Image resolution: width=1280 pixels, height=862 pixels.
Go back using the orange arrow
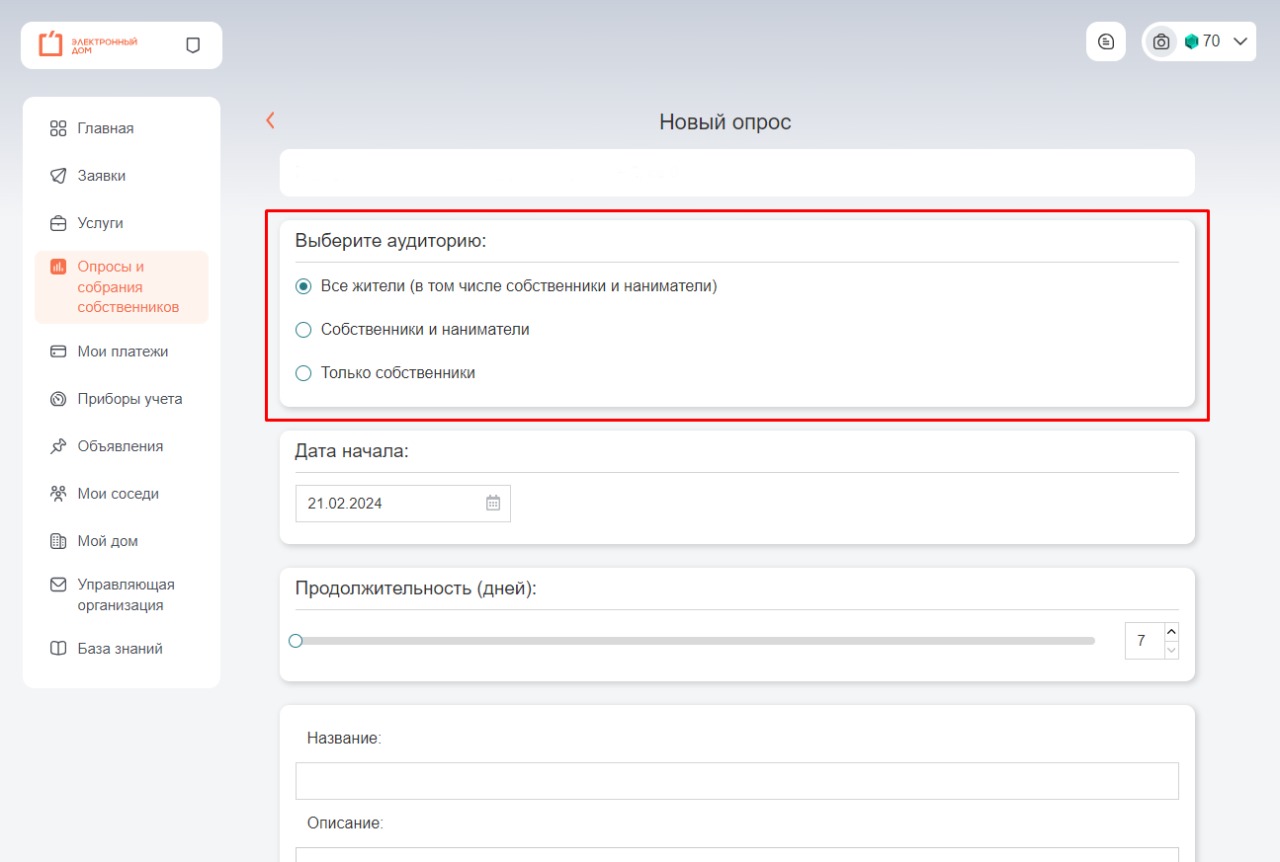click(x=270, y=121)
